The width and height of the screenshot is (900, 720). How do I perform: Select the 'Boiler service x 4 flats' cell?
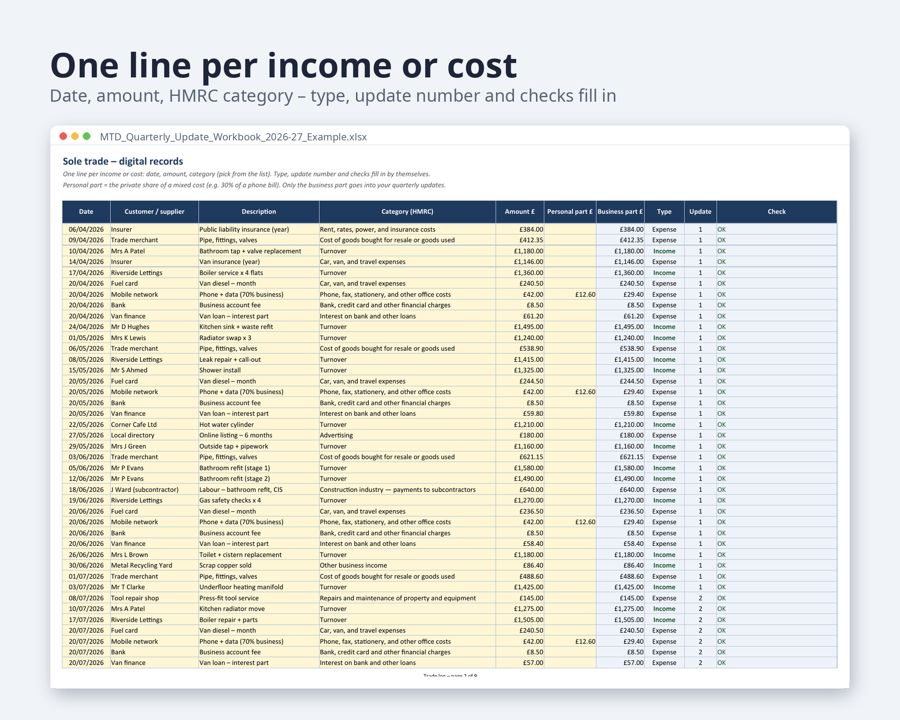tap(259, 273)
